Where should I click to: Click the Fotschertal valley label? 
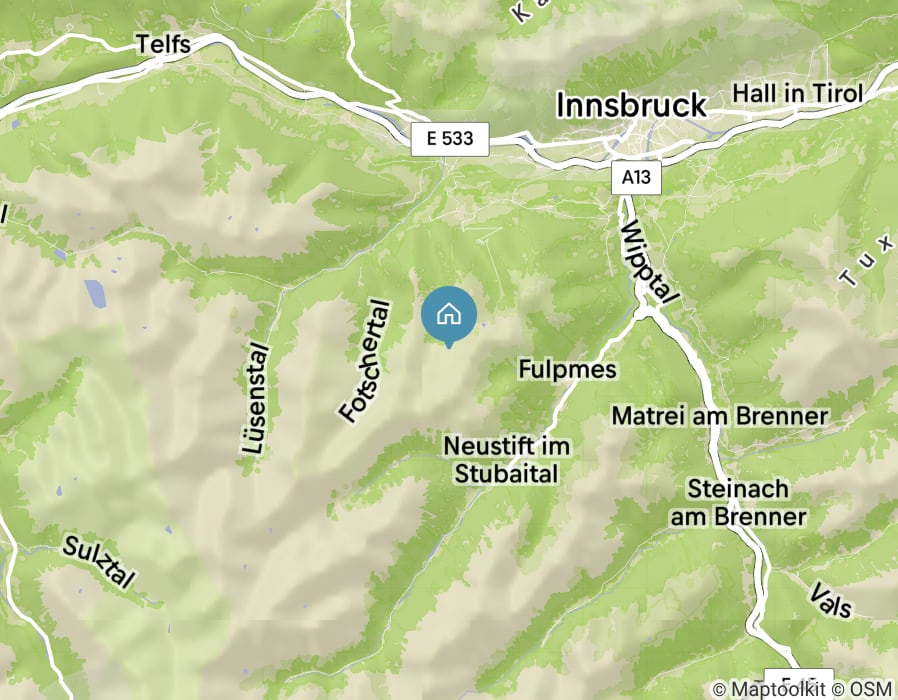point(366,361)
